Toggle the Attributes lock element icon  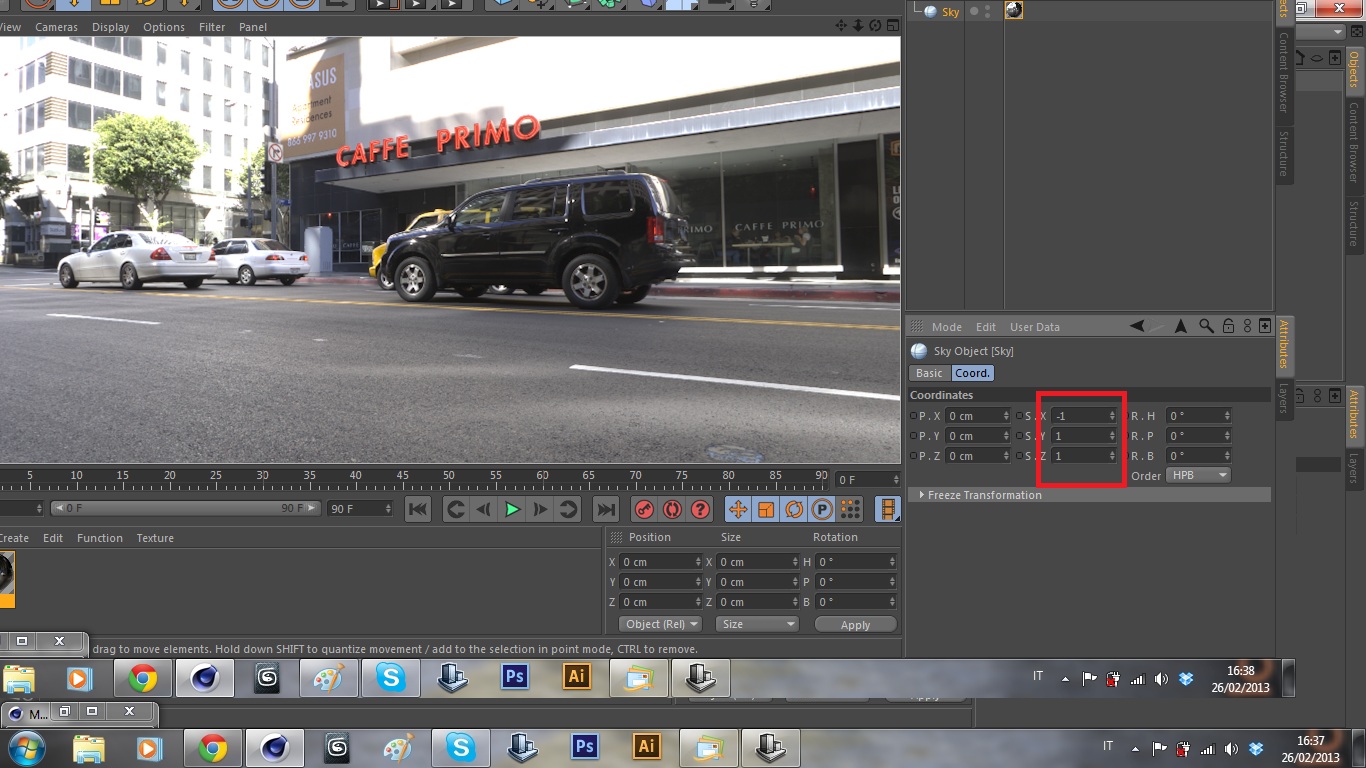pyautogui.click(x=1227, y=326)
